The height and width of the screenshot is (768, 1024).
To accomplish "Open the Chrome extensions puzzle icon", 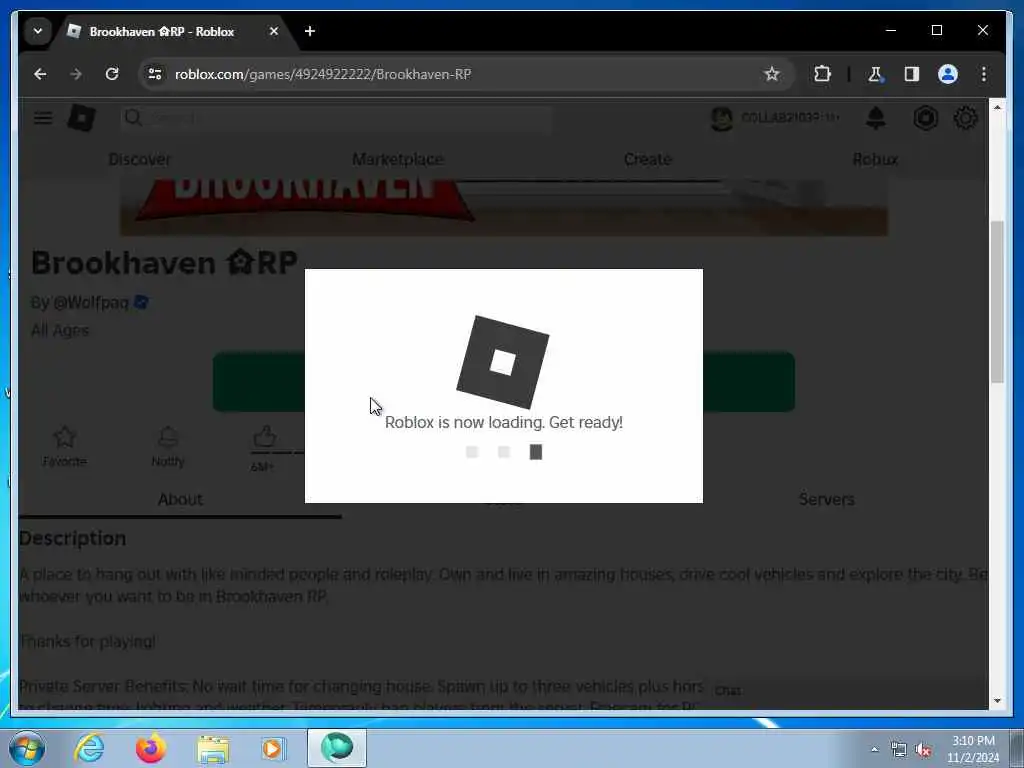I will (822, 74).
